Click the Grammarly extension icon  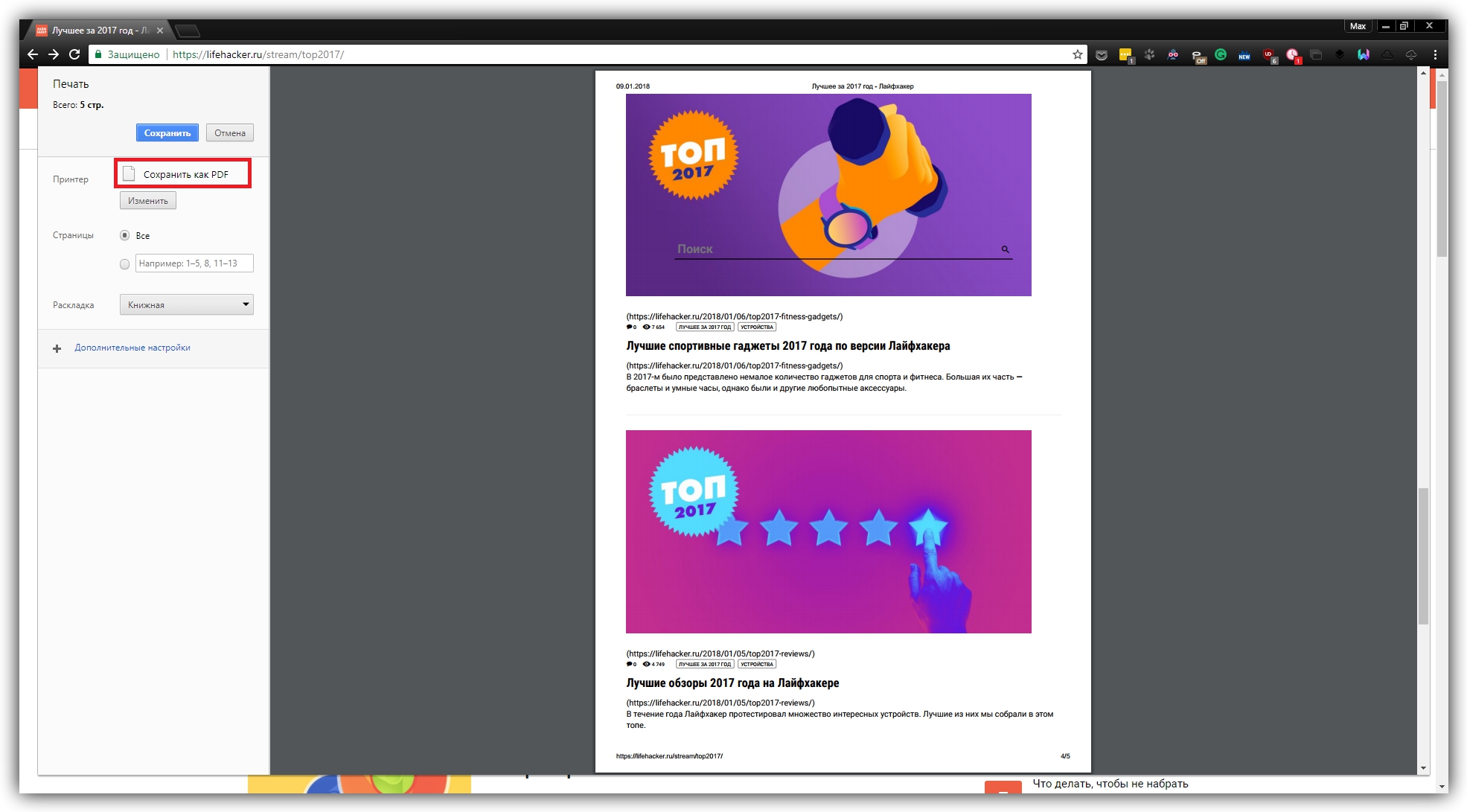coord(1221,54)
